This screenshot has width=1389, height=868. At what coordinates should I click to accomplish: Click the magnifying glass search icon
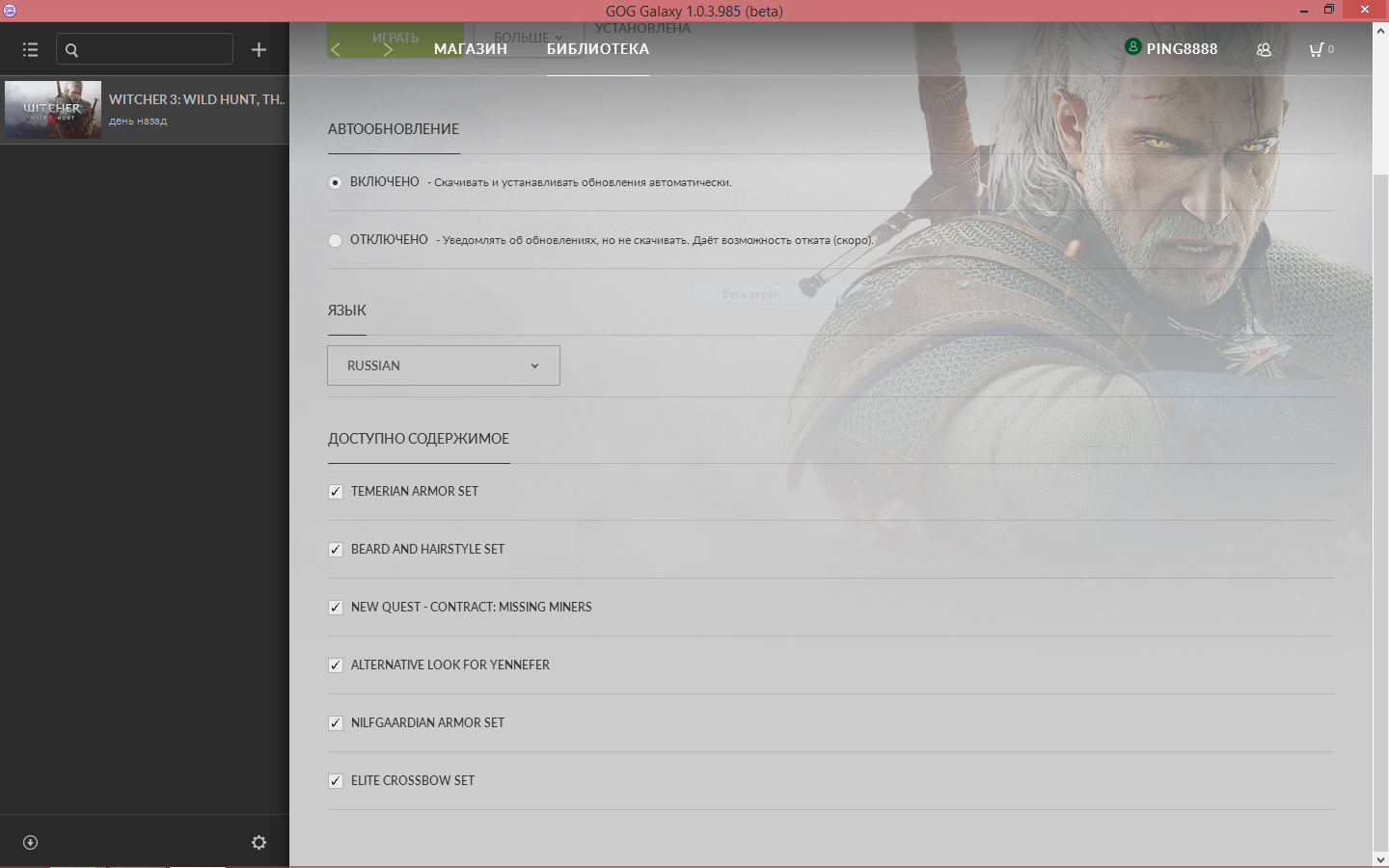point(71,50)
